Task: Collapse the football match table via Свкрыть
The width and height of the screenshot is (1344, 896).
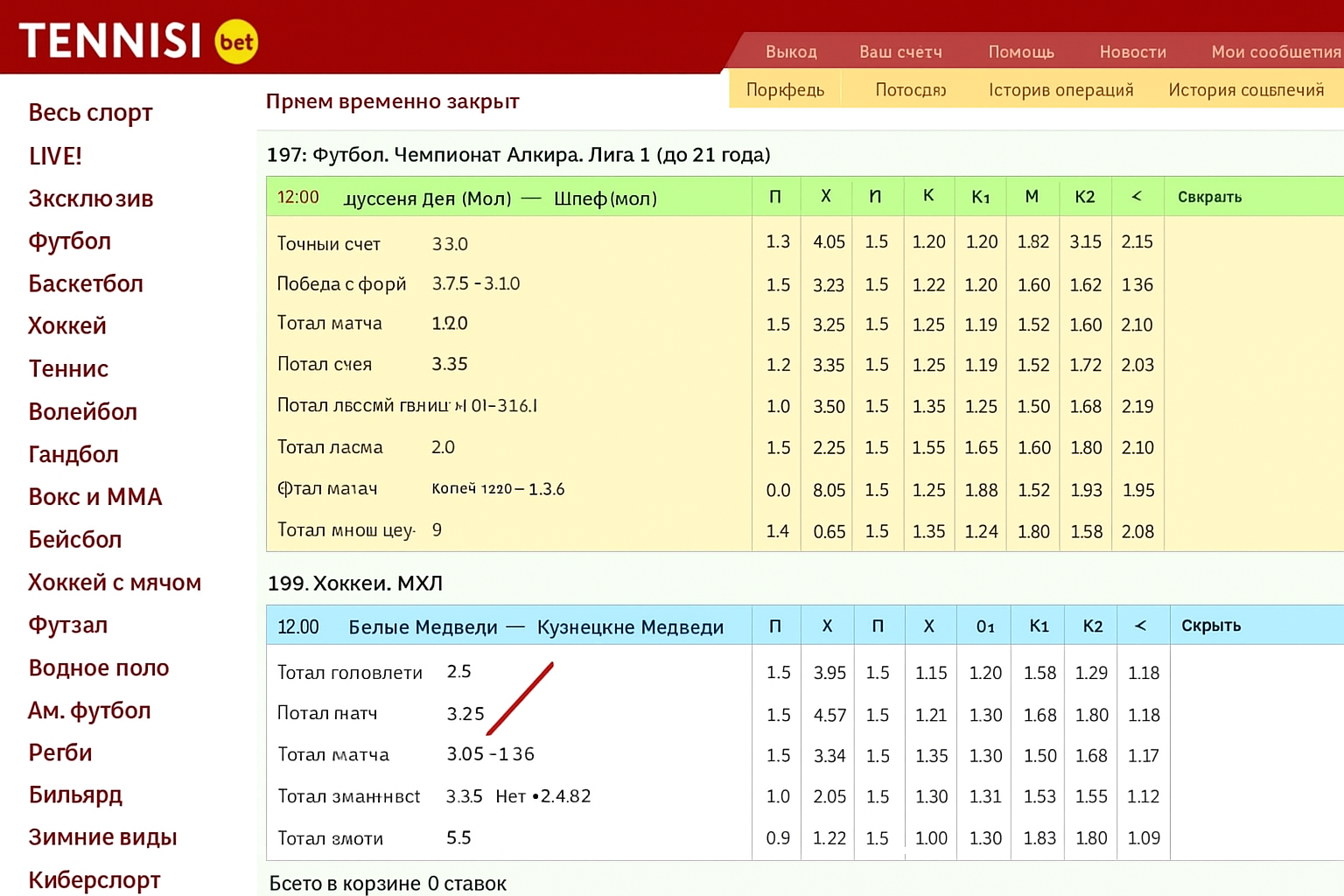Action: (x=1209, y=197)
